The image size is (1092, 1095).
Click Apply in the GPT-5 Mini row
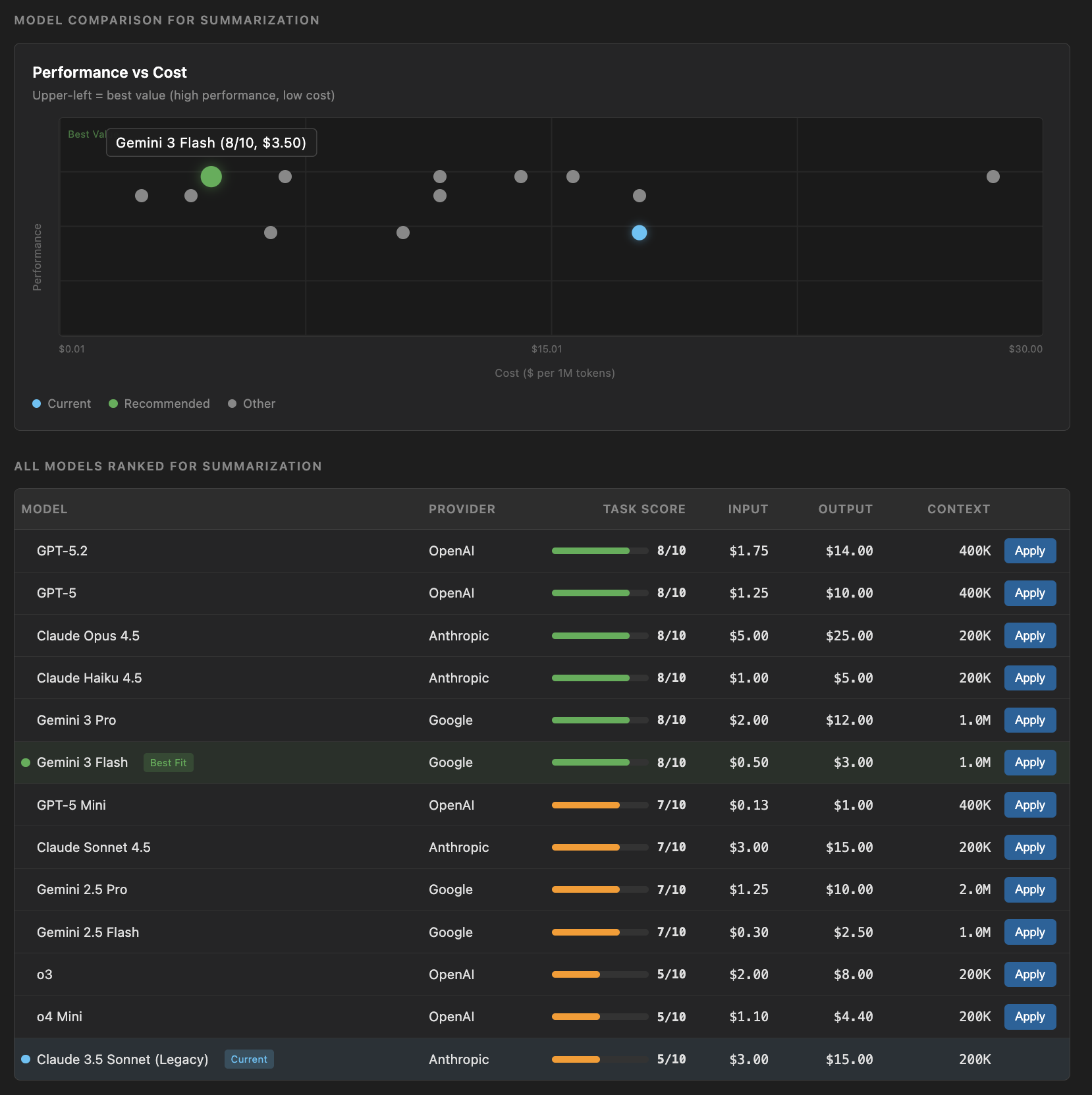(1029, 805)
